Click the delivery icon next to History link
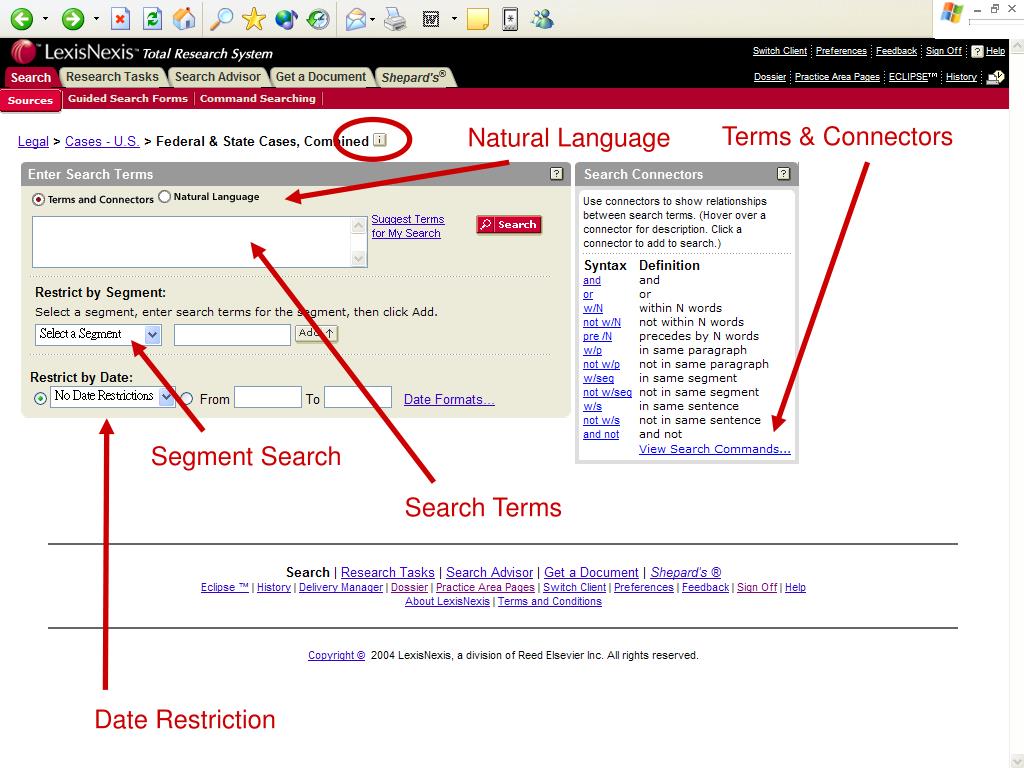The height and width of the screenshot is (768, 1024). coord(995,77)
